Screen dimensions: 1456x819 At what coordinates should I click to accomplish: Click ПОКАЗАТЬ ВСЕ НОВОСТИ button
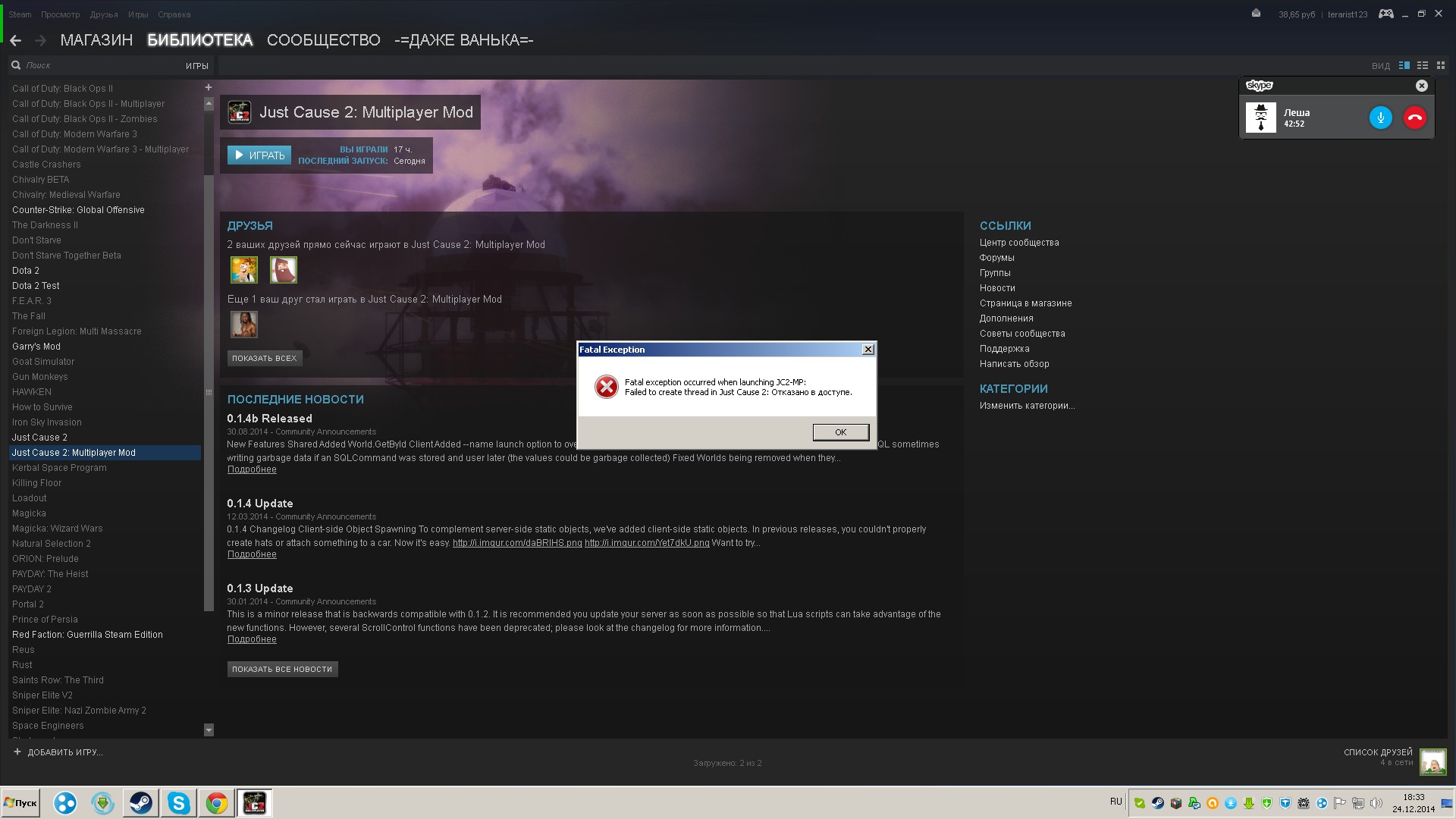point(282,669)
